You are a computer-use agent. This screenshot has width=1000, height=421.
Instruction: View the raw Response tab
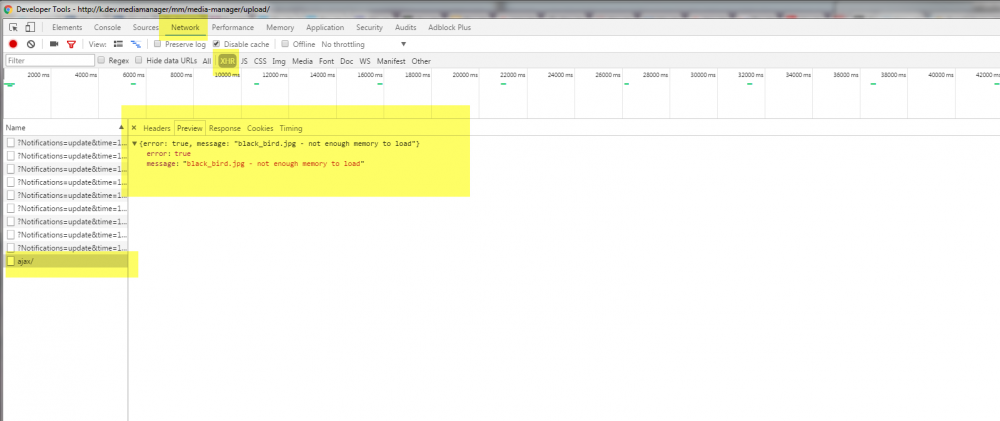225,128
